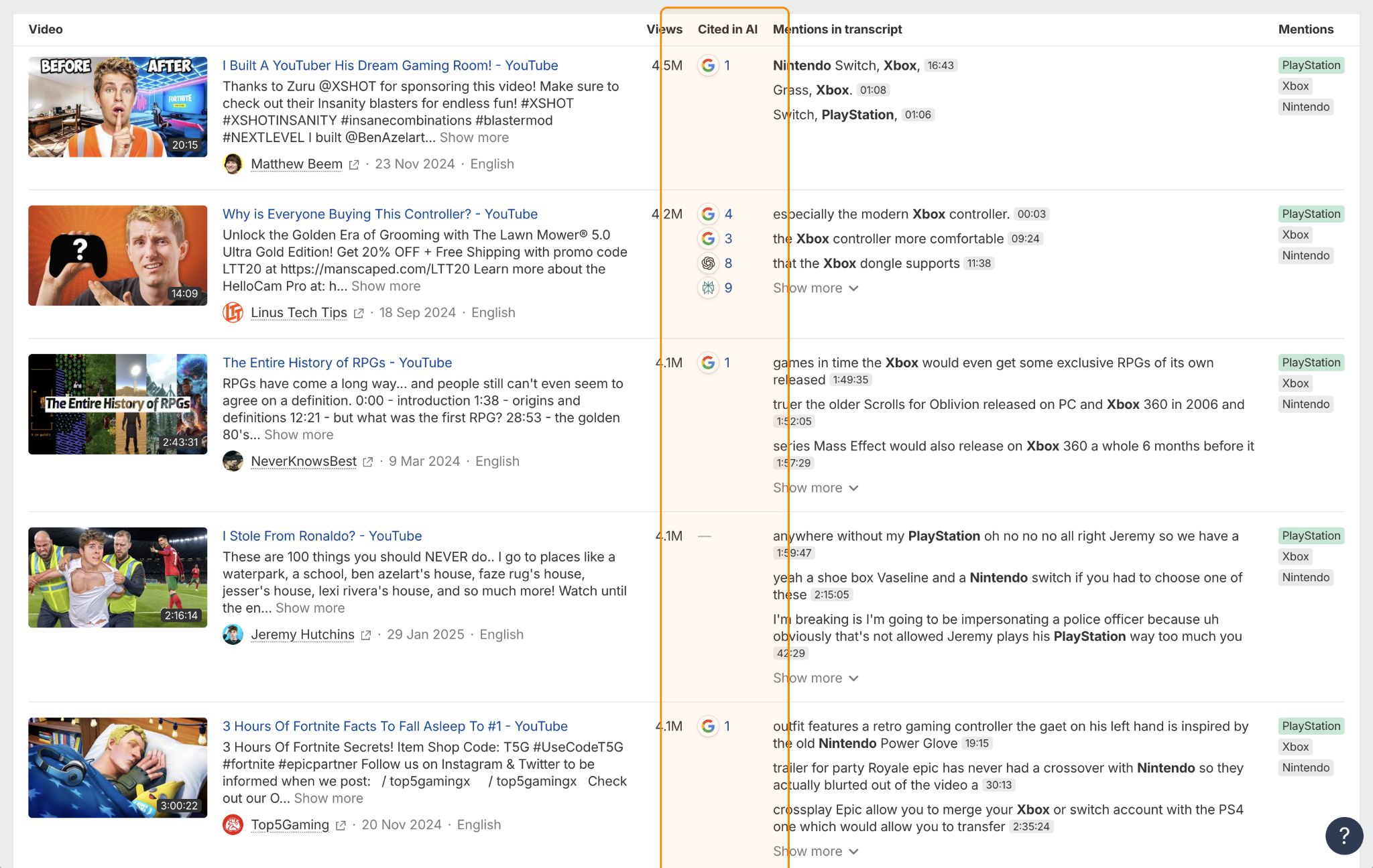The height and width of the screenshot is (868, 1373).
Task: Click the Matthew Beem channel name link
Action: [296, 164]
